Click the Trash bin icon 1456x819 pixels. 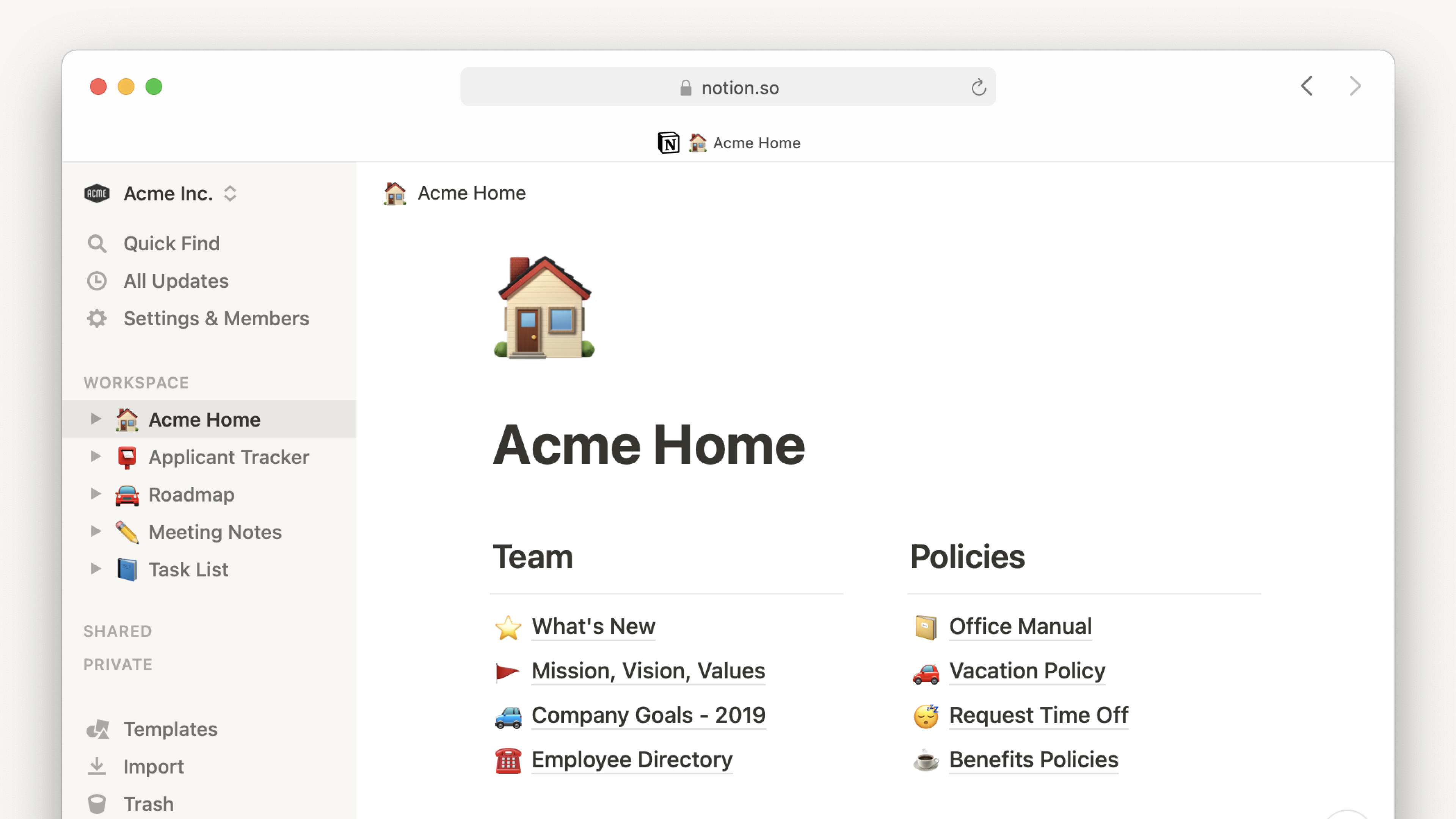(x=98, y=803)
